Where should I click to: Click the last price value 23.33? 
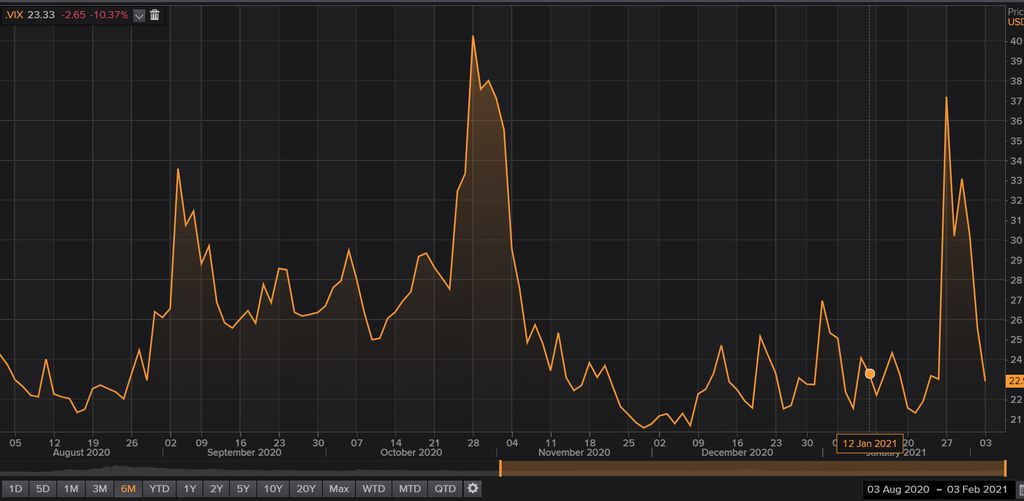pos(40,15)
